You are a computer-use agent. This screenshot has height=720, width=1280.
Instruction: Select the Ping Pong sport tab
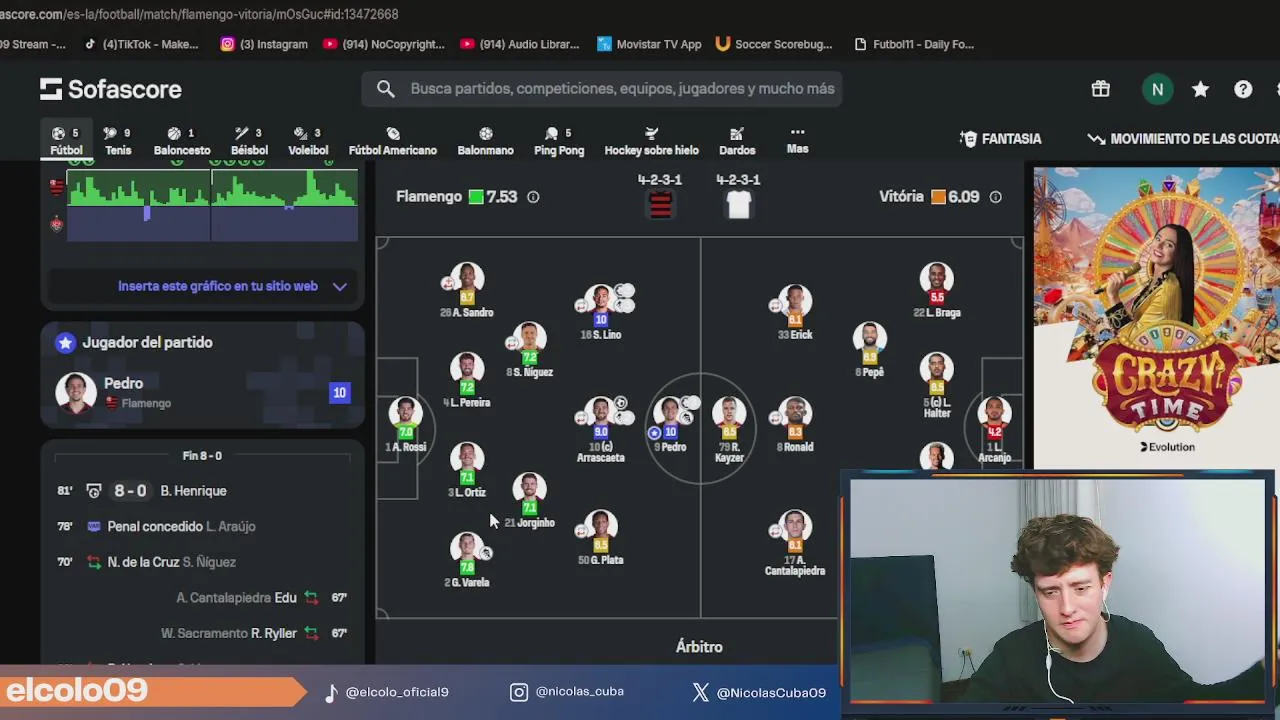click(559, 141)
